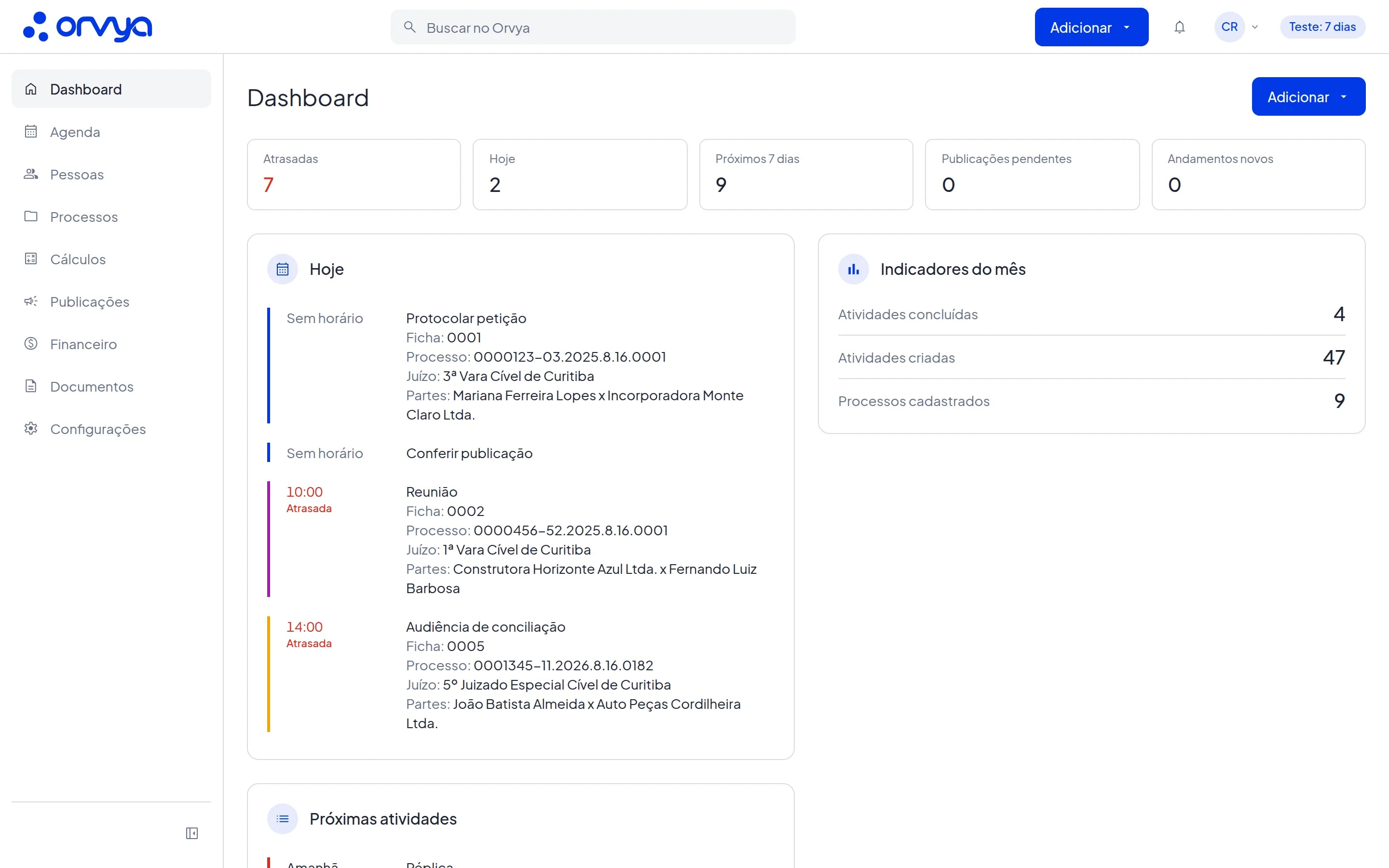Click the Próximas atividades list icon
1389x868 pixels.
click(x=283, y=819)
